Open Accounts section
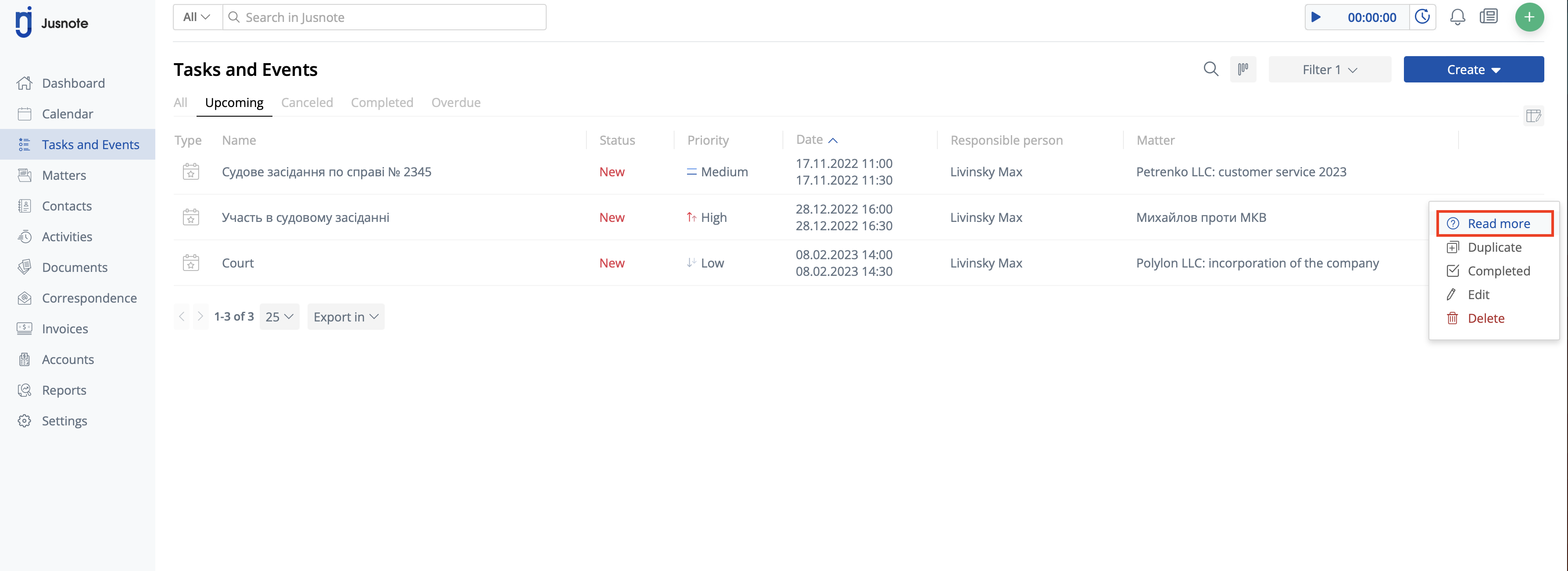The width and height of the screenshot is (1568, 571). (68, 359)
